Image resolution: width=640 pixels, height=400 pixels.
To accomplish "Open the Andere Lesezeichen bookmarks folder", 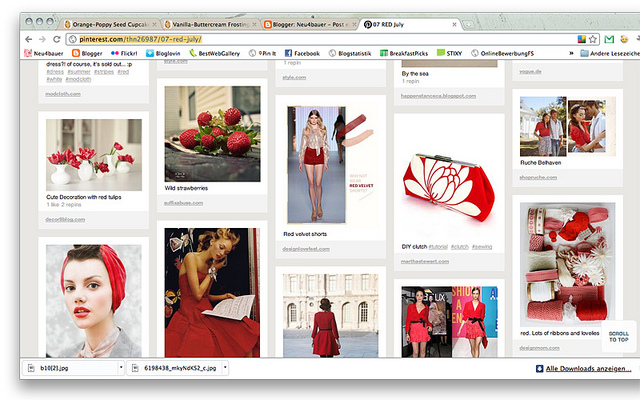I will coord(611,53).
